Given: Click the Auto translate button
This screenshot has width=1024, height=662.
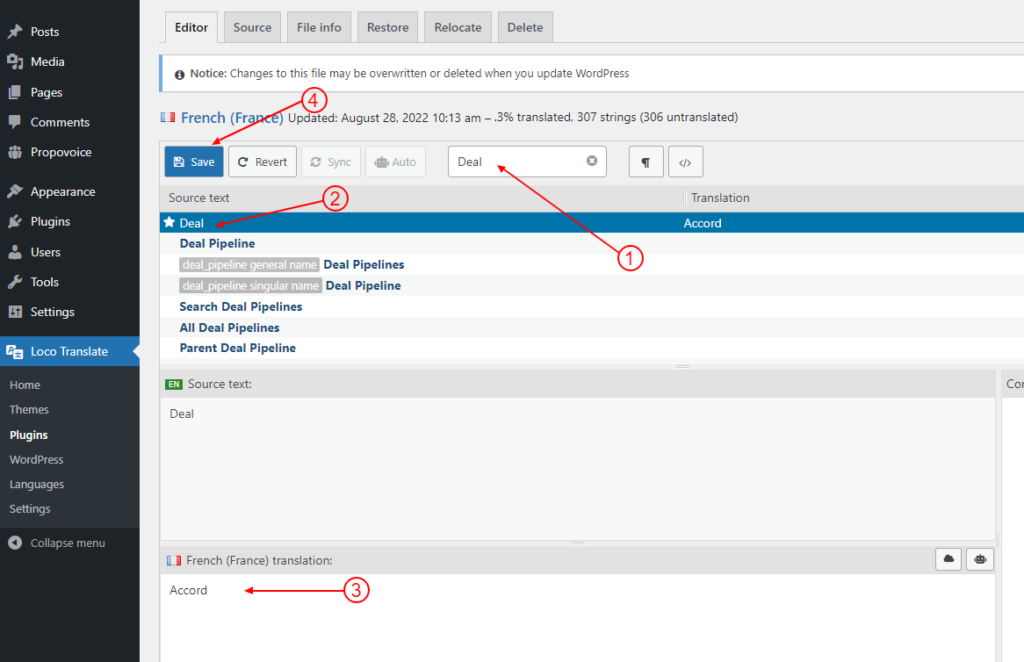Looking at the screenshot, I should point(396,162).
